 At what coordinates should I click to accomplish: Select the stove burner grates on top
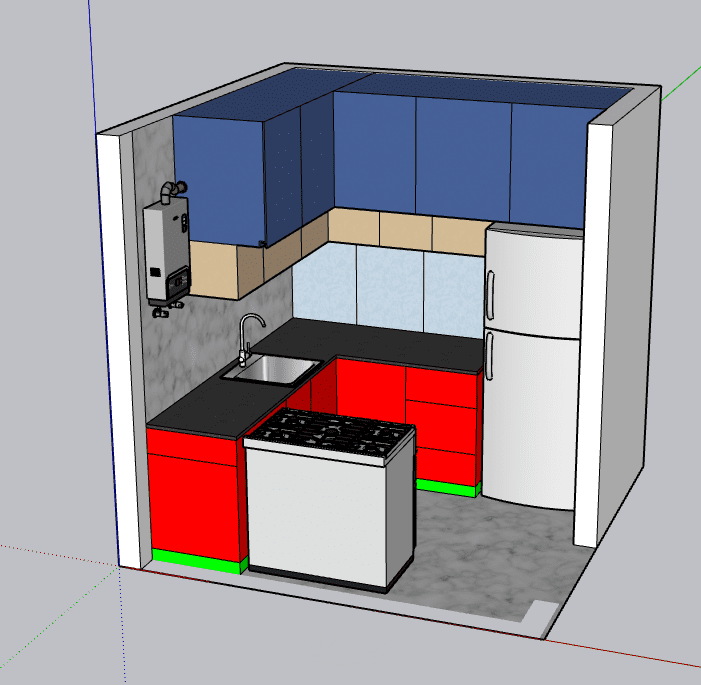(x=332, y=432)
